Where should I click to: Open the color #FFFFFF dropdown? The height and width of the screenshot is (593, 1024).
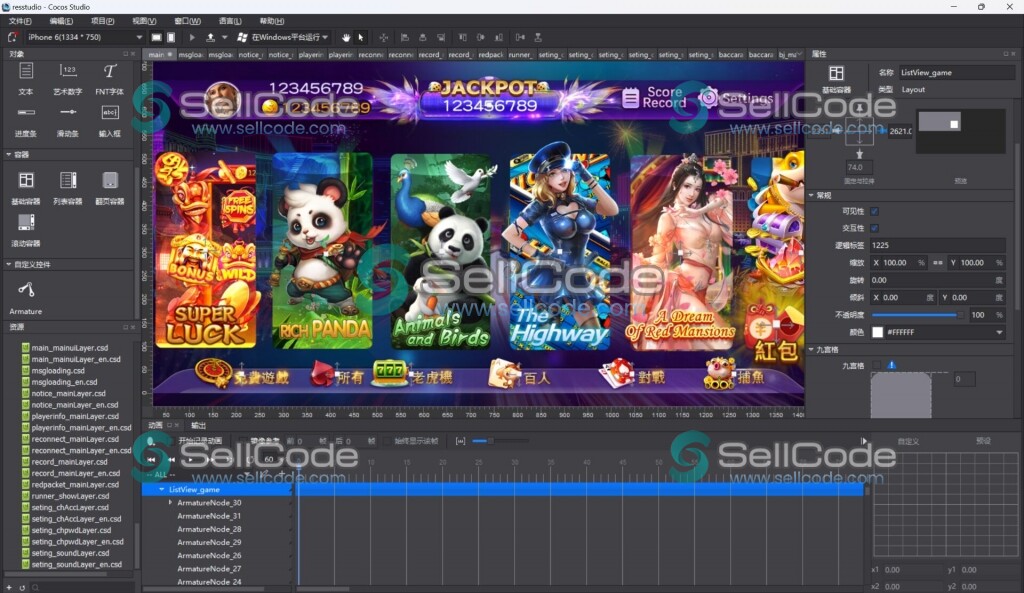click(999, 332)
